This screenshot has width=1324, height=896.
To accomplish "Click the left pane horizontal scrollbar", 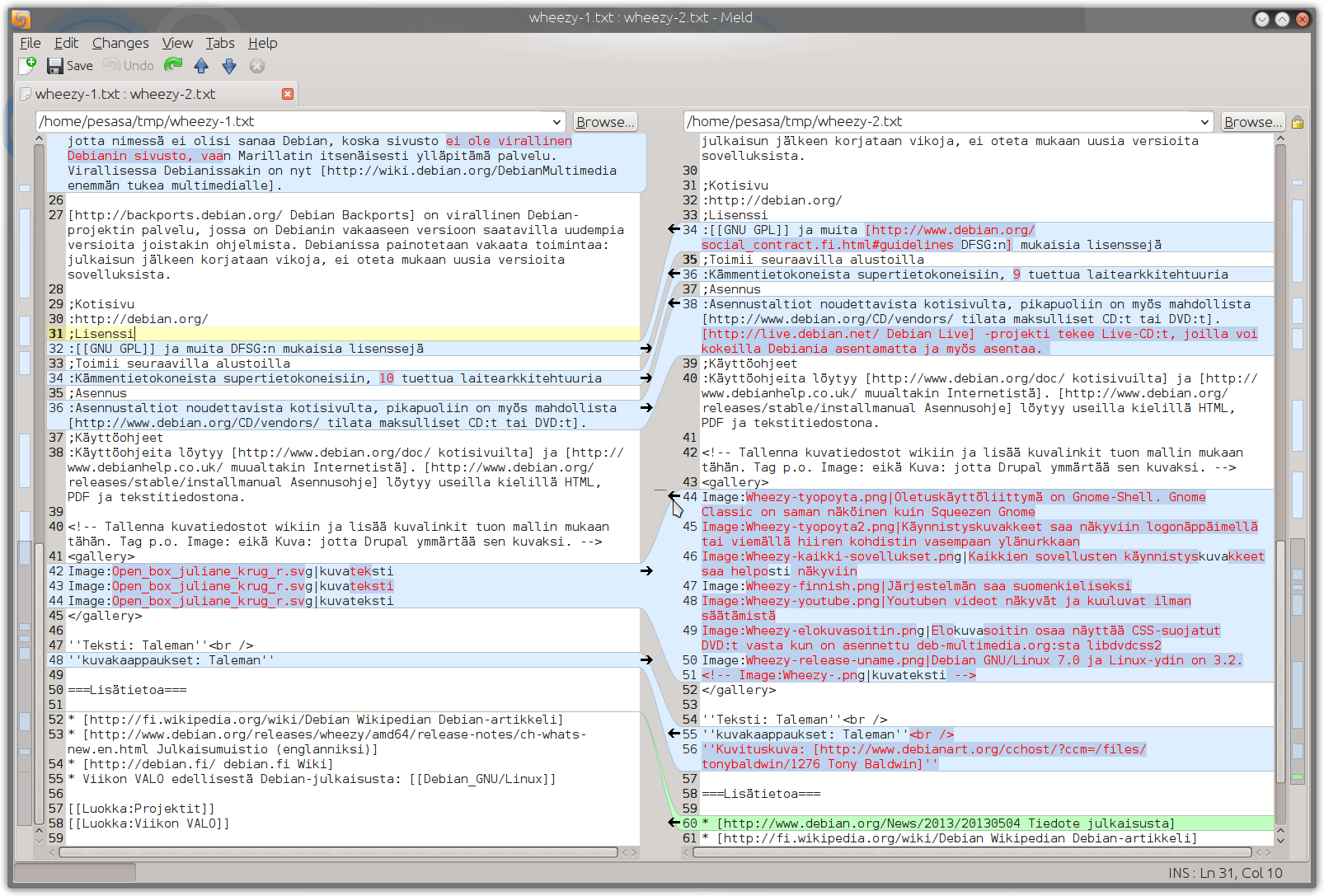I will click(338, 852).
